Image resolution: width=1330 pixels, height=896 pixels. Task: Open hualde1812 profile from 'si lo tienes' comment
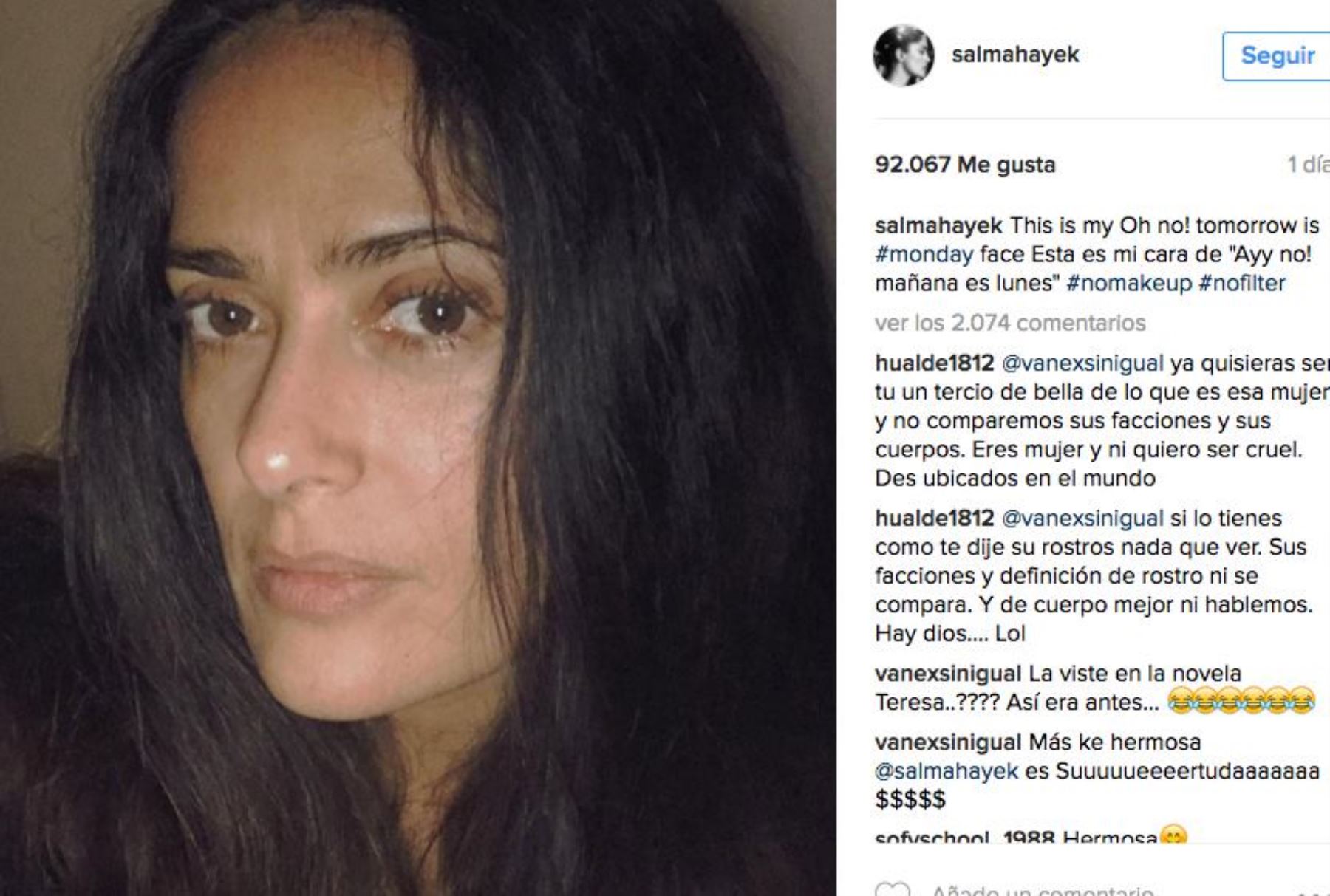click(x=935, y=519)
